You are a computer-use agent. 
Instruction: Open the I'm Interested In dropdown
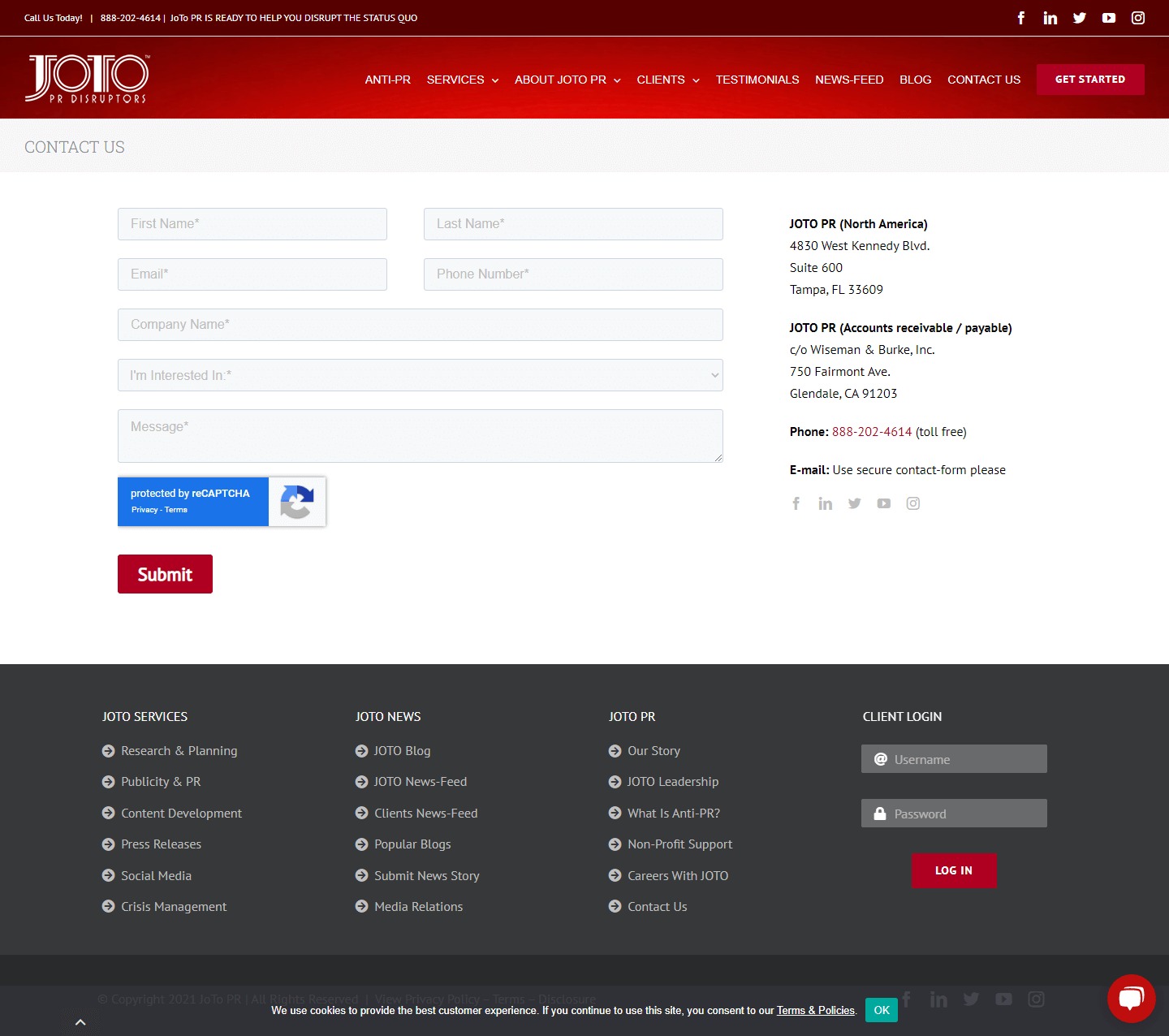click(x=420, y=375)
